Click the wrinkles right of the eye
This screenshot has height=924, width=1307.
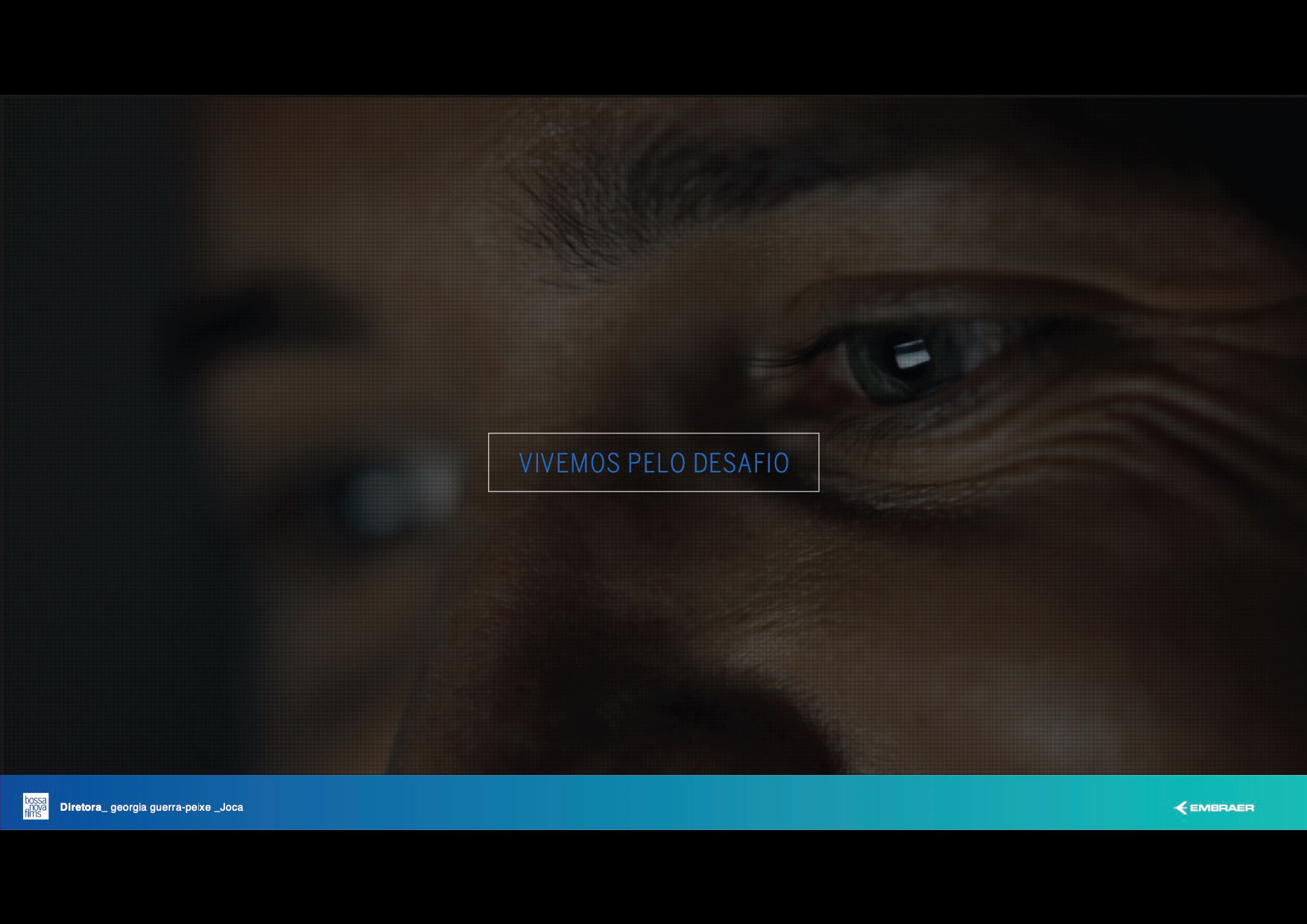[x=1118, y=402]
